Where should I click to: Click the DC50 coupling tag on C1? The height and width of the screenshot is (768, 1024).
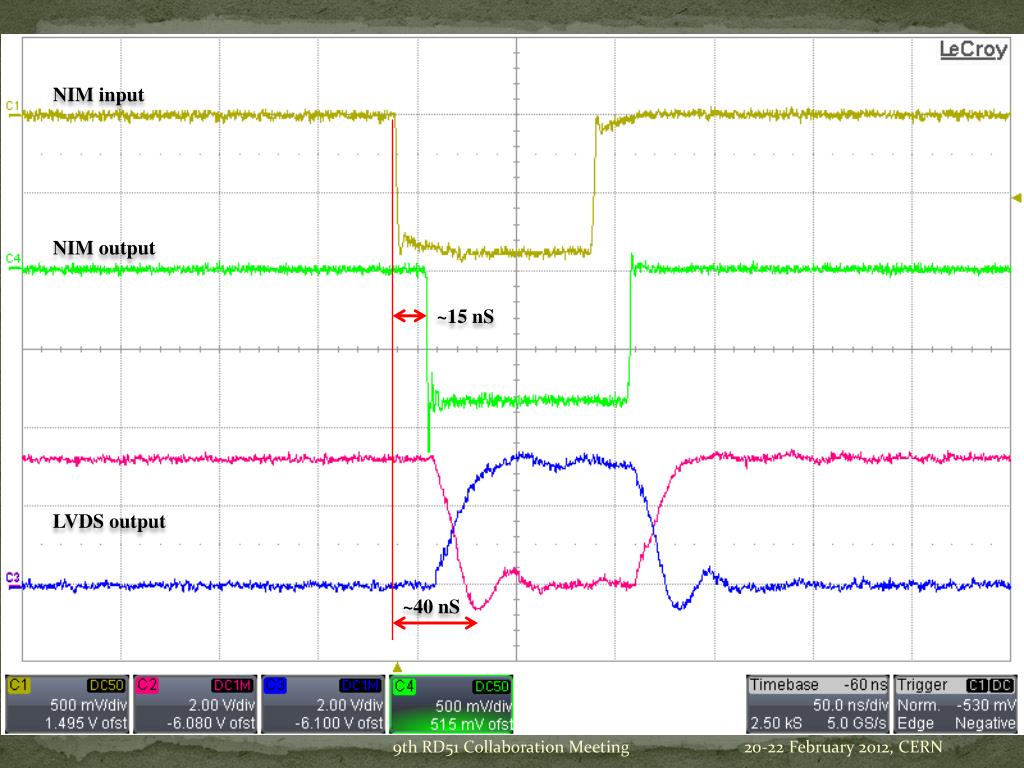[107, 686]
